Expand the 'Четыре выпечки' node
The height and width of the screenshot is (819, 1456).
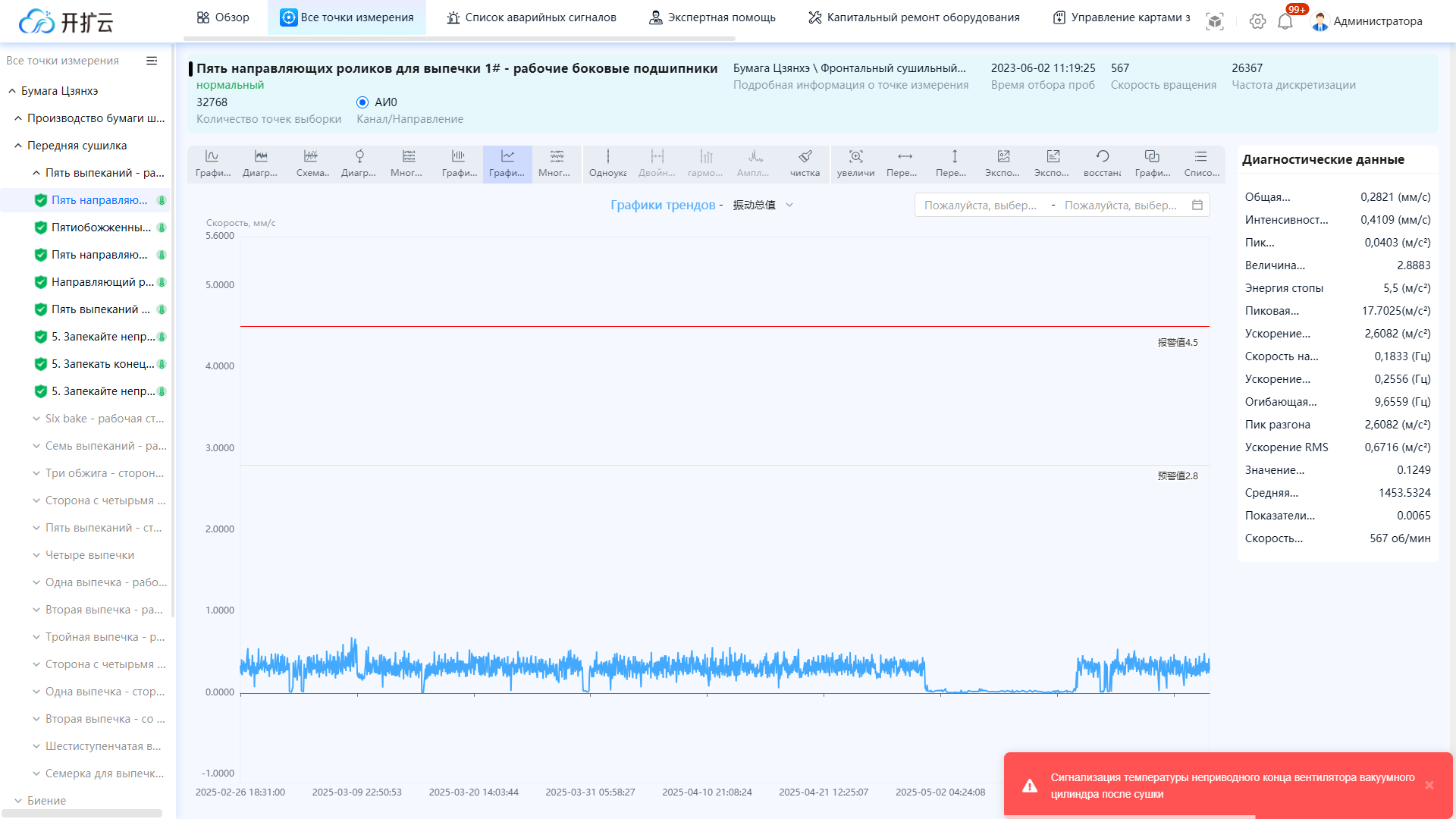tap(36, 555)
